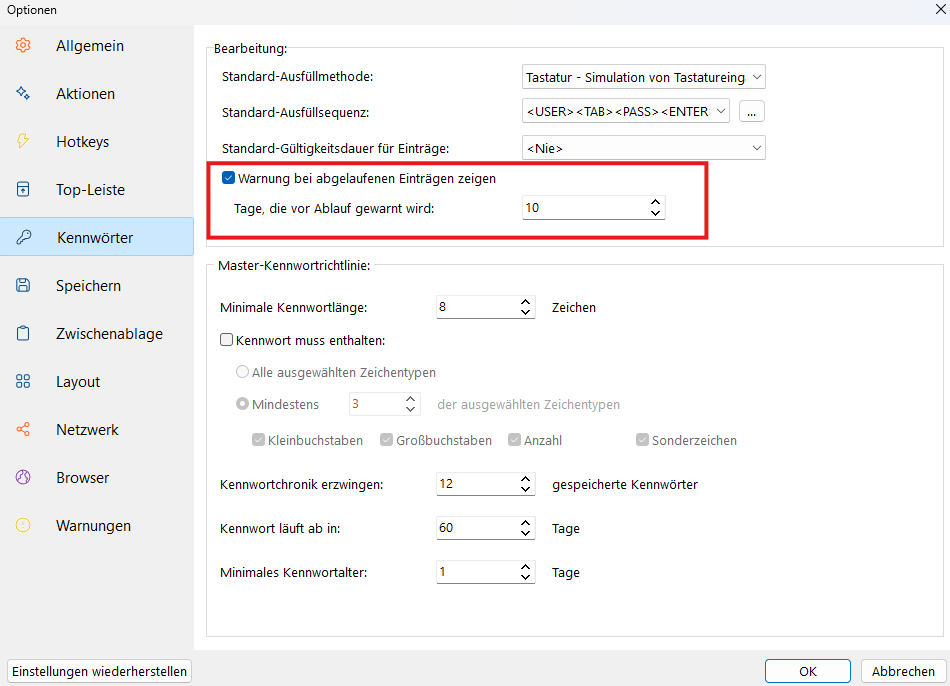Go to the Hotkeys settings tab

coord(97,141)
